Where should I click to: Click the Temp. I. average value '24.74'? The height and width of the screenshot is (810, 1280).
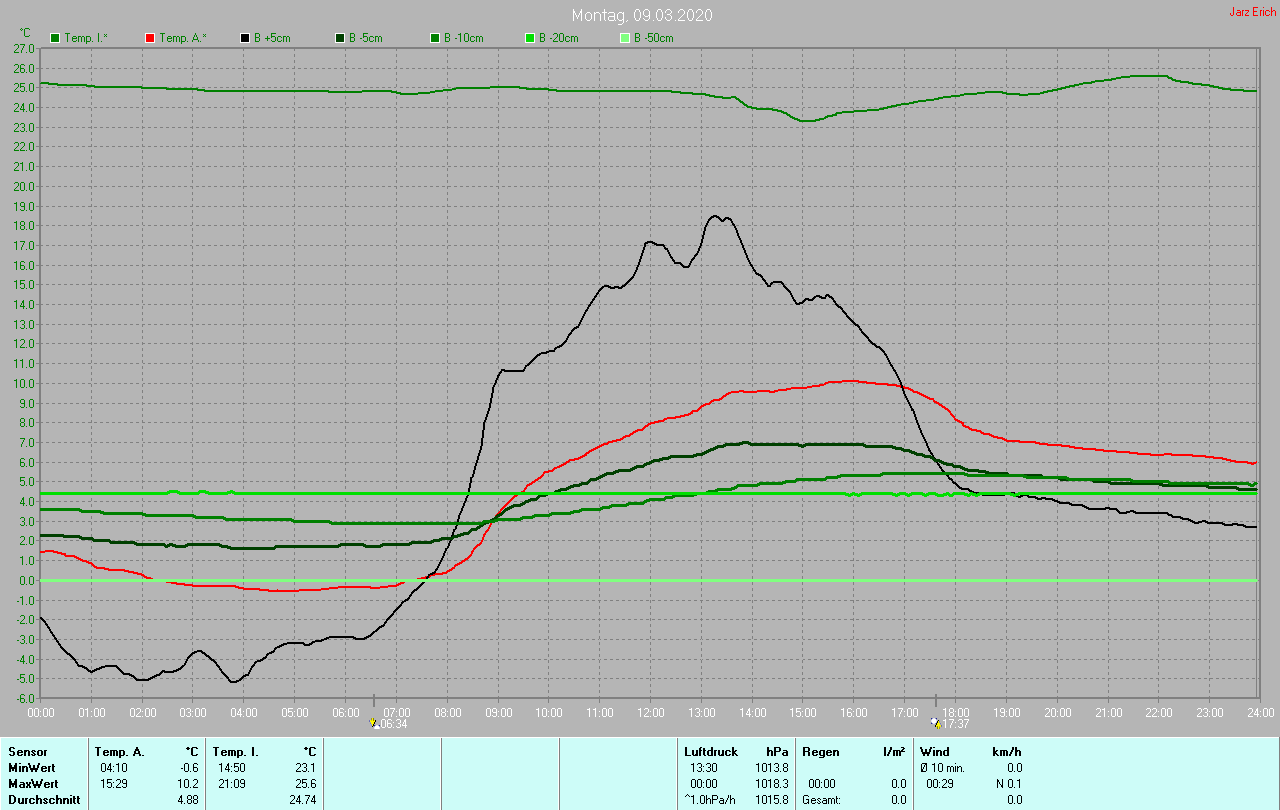[x=302, y=800]
